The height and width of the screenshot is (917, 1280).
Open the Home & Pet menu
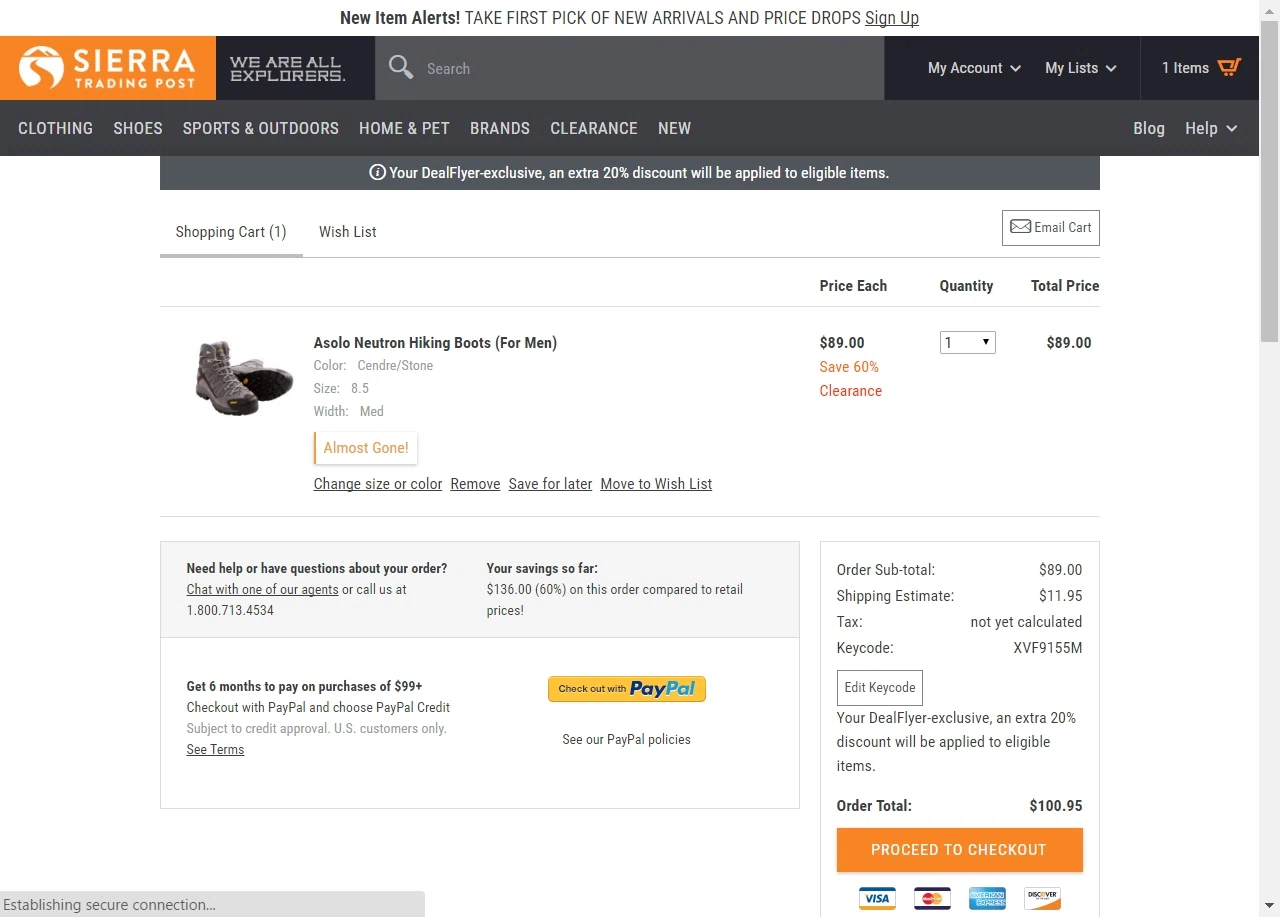pos(404,128)
